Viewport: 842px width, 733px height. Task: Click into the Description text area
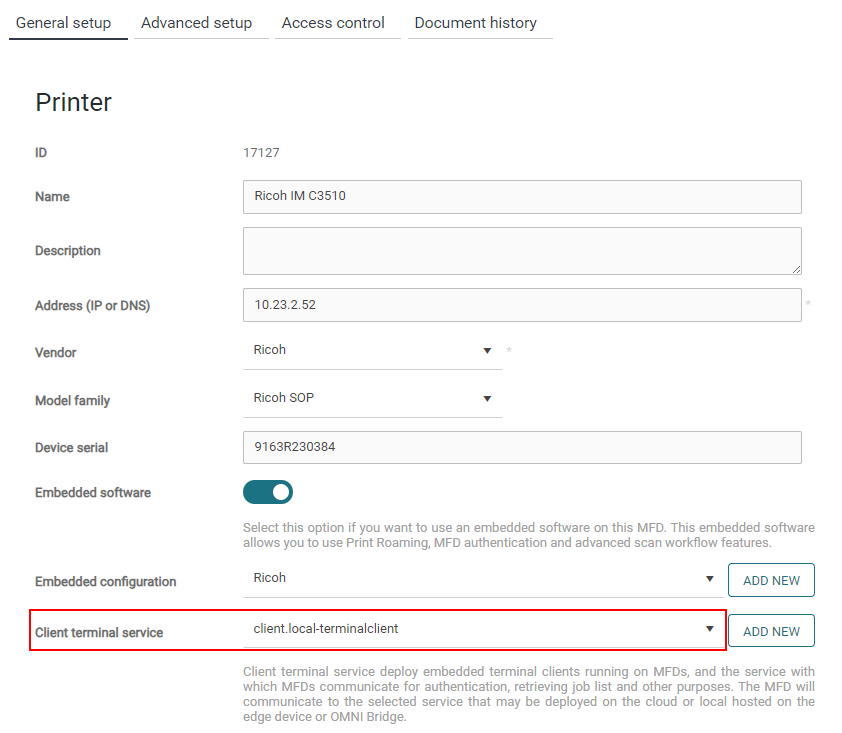pos(522,251)
